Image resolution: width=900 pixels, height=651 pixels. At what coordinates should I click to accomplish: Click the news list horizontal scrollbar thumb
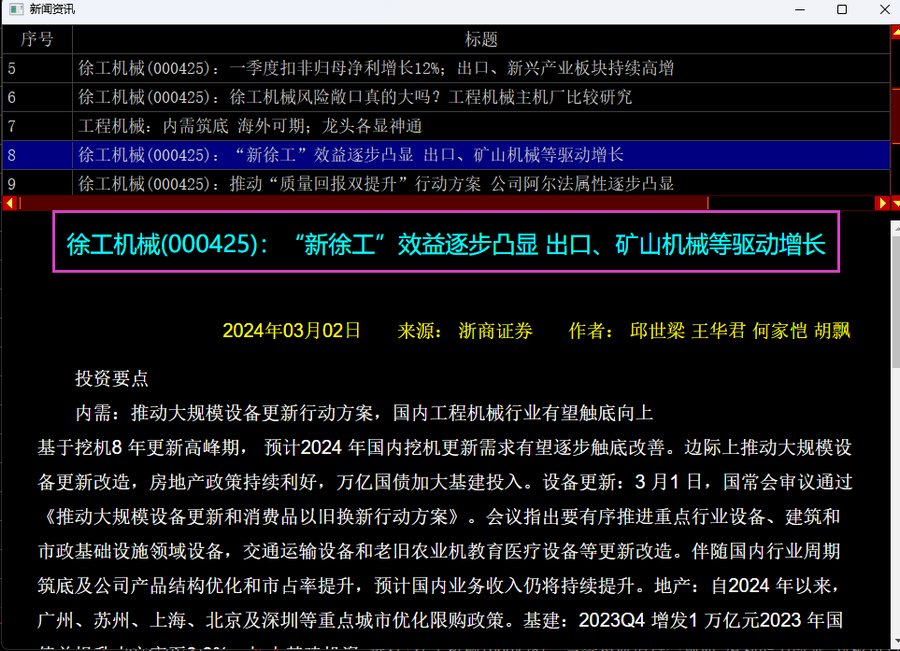pyautogui.click(x=360, y=203)
